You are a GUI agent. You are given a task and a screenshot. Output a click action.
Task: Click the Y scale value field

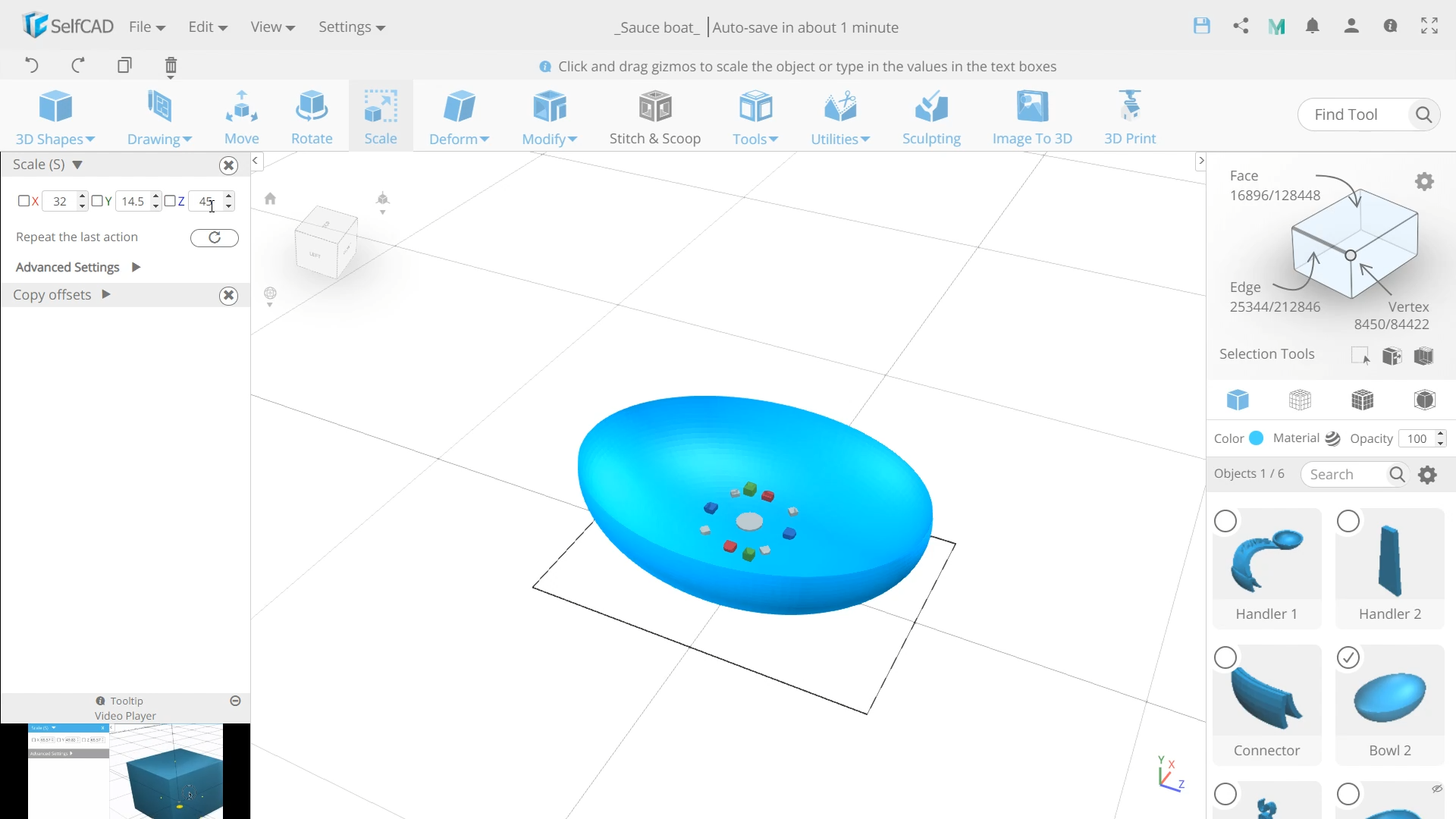[x=133, y=201]
